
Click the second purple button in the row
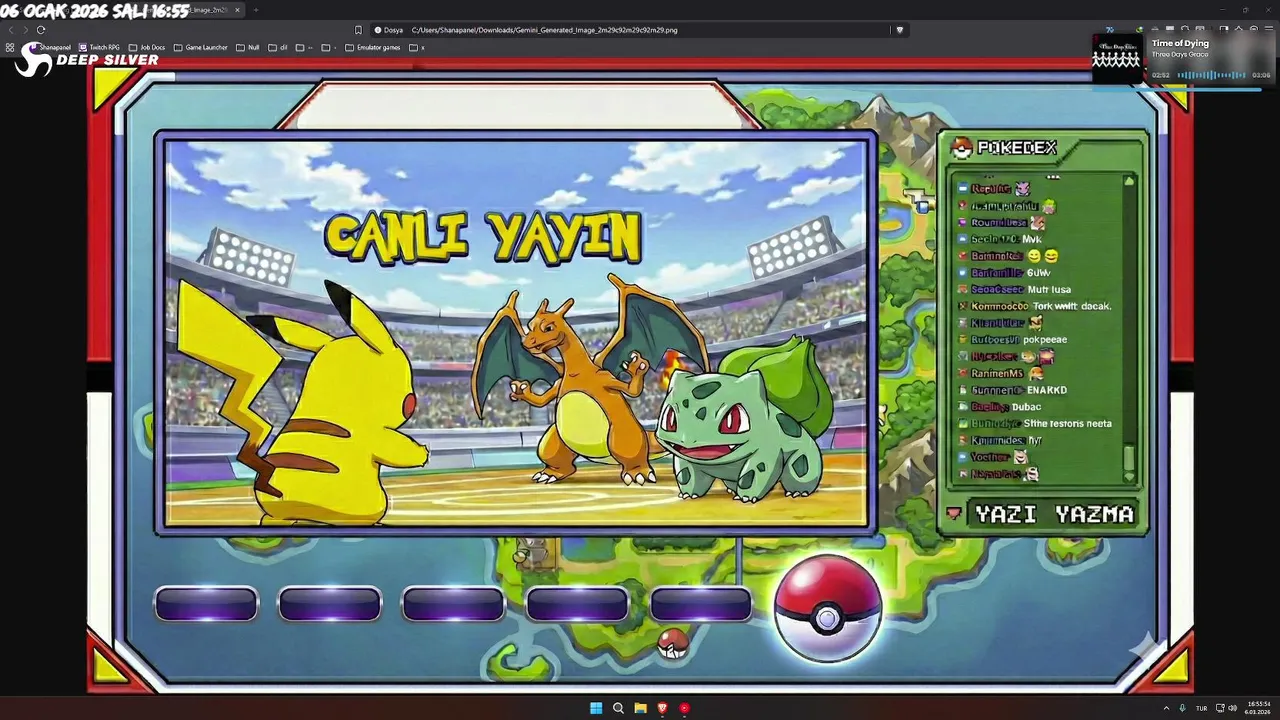(x=330, y=604)
